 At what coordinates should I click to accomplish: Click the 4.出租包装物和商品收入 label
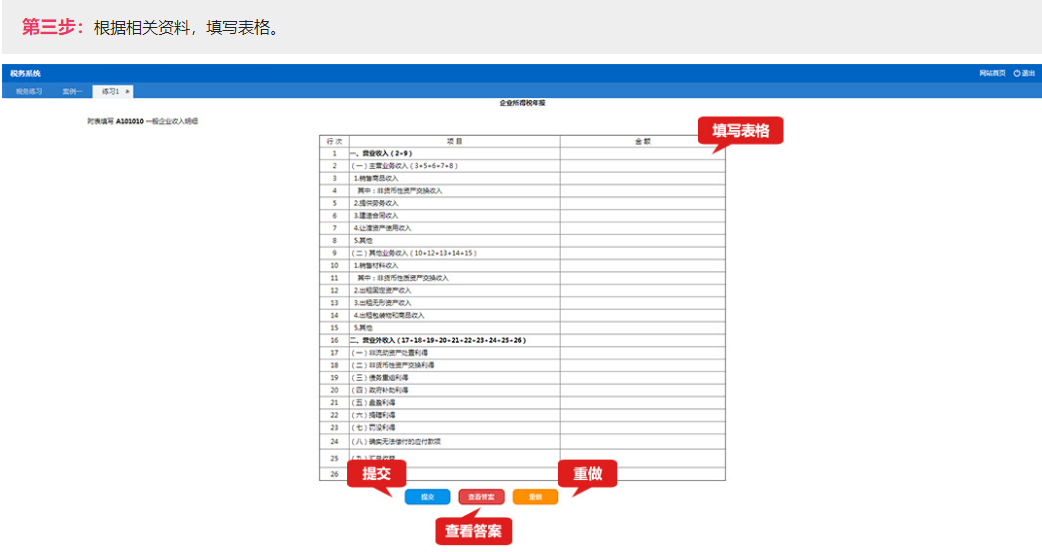click(x=389, y=316)
